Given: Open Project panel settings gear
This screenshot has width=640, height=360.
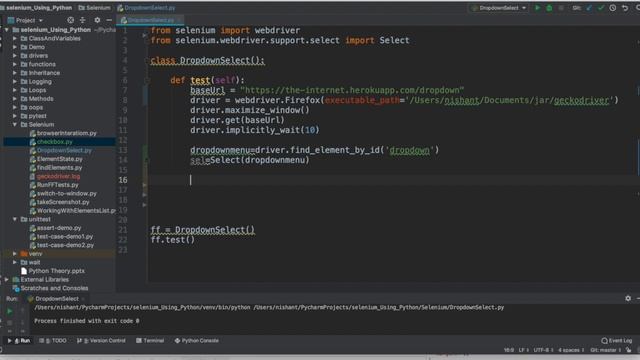Looking at the screenshot, I should point(97,20).
